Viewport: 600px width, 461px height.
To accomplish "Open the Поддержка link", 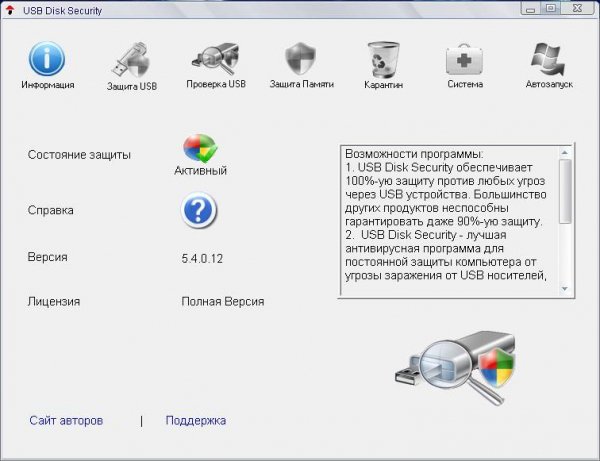I will coord(196,420).
